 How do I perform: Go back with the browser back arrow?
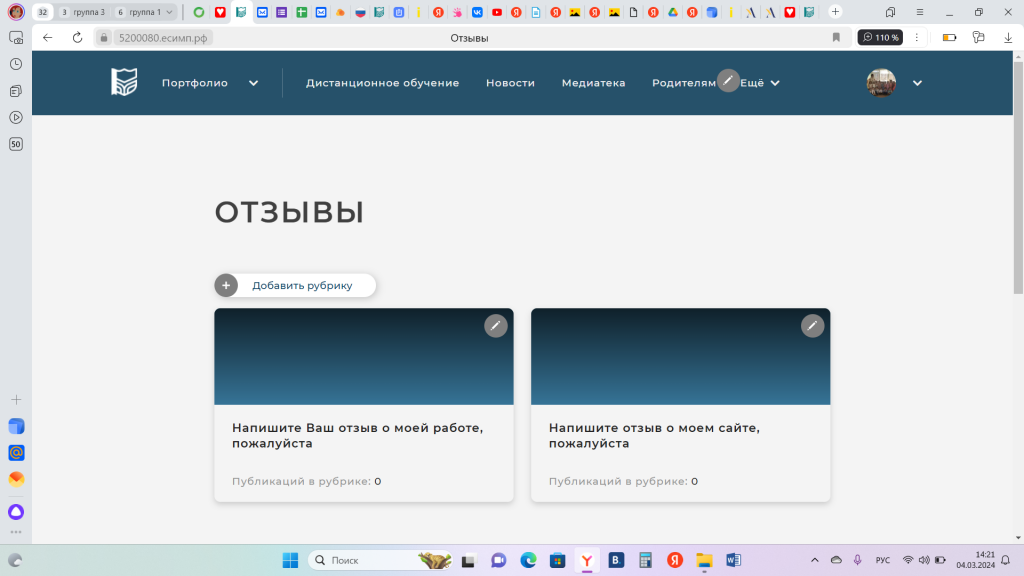pos(48,38)
